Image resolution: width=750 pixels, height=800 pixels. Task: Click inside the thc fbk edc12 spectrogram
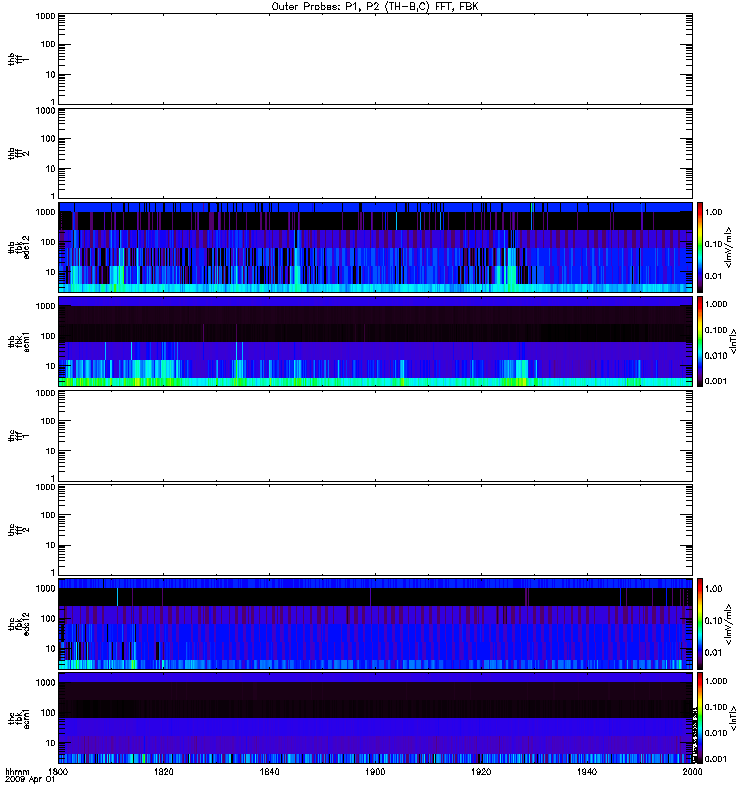(x=375, y=623)
